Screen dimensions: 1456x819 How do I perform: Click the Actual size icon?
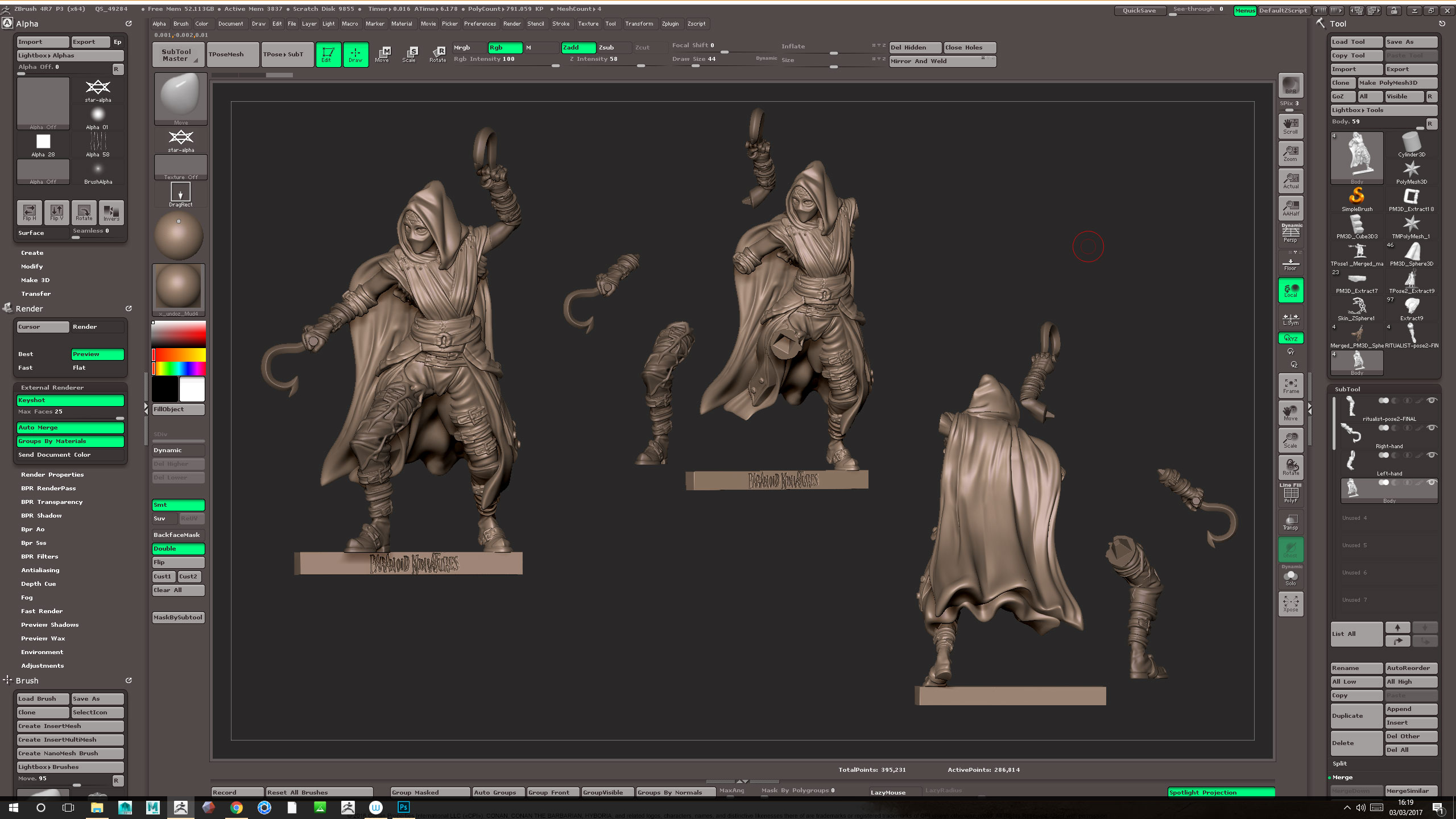(x=1290, y=180)
